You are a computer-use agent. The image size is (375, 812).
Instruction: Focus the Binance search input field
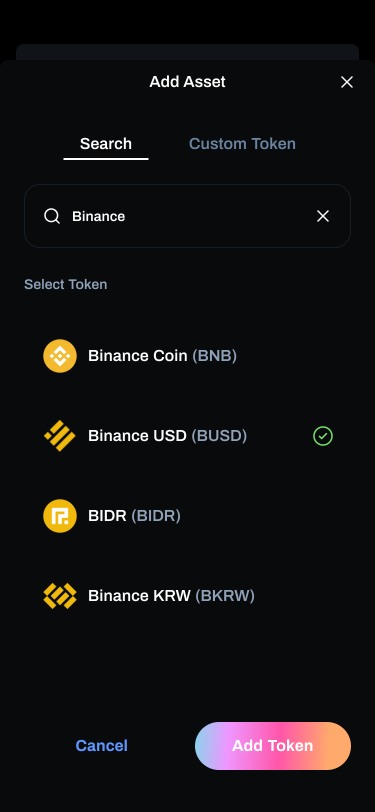pyautogui.click(x=188, y=216)
